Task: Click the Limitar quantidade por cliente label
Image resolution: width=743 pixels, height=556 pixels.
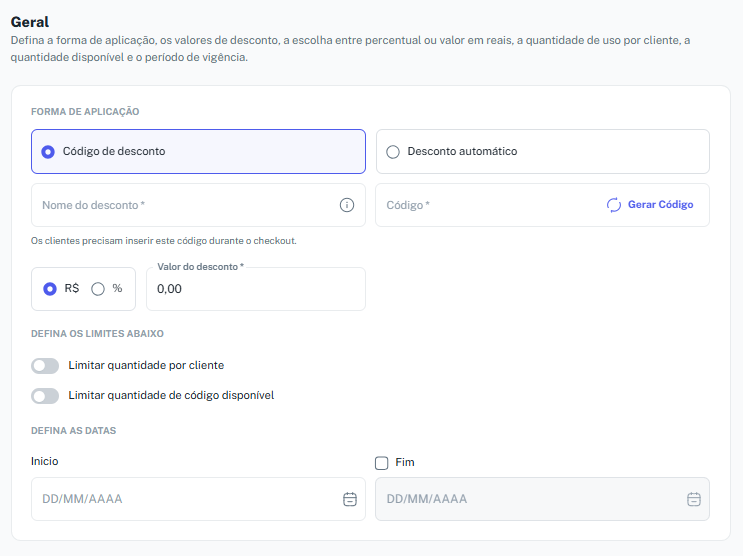Action: coord(146,365)
